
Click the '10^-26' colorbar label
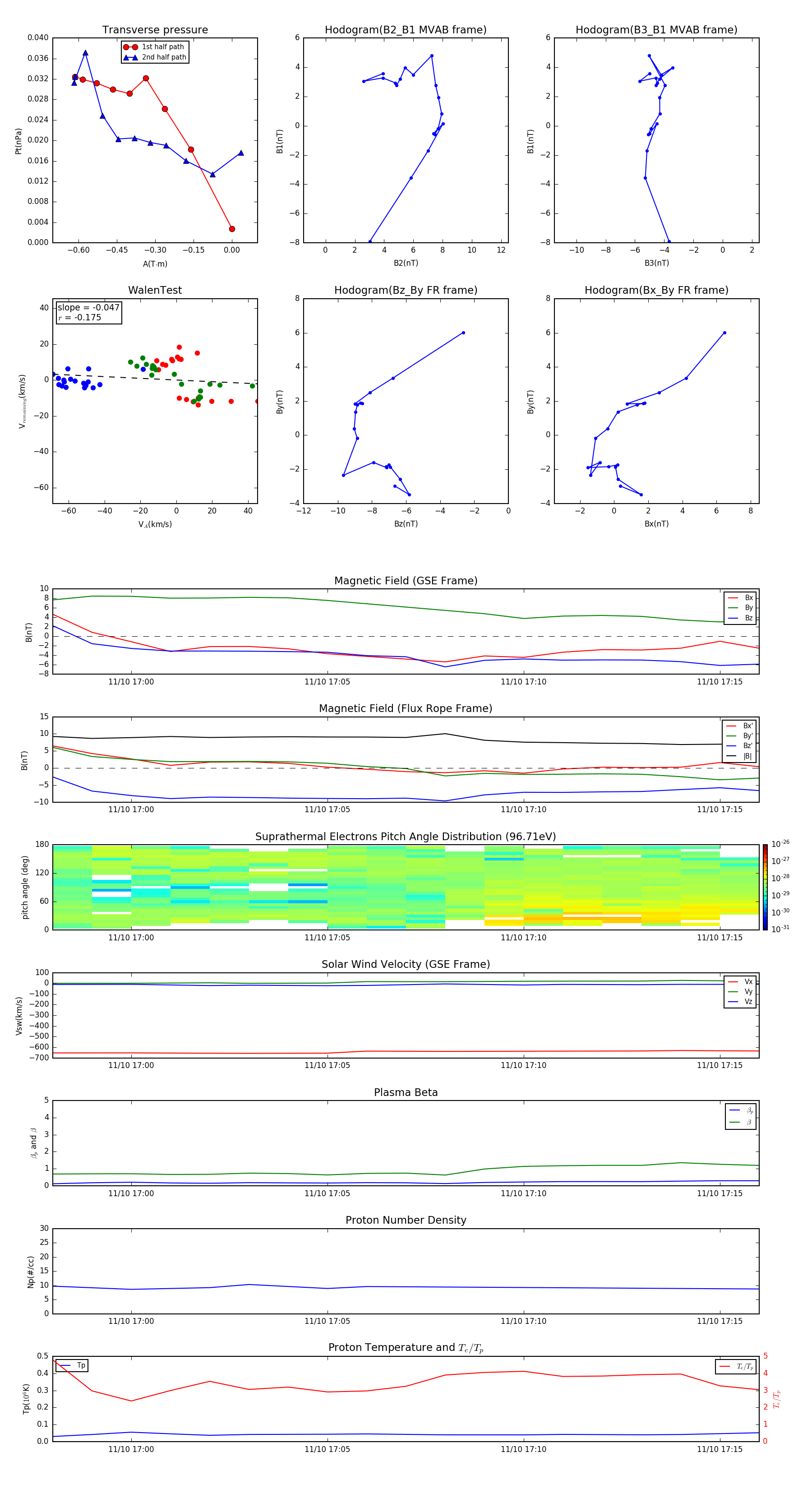pos(780,844)
